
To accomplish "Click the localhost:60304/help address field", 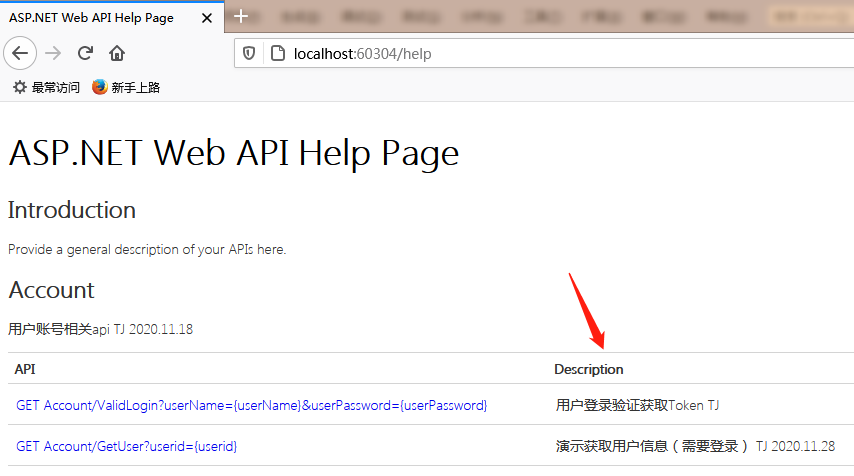I will 545,53.
